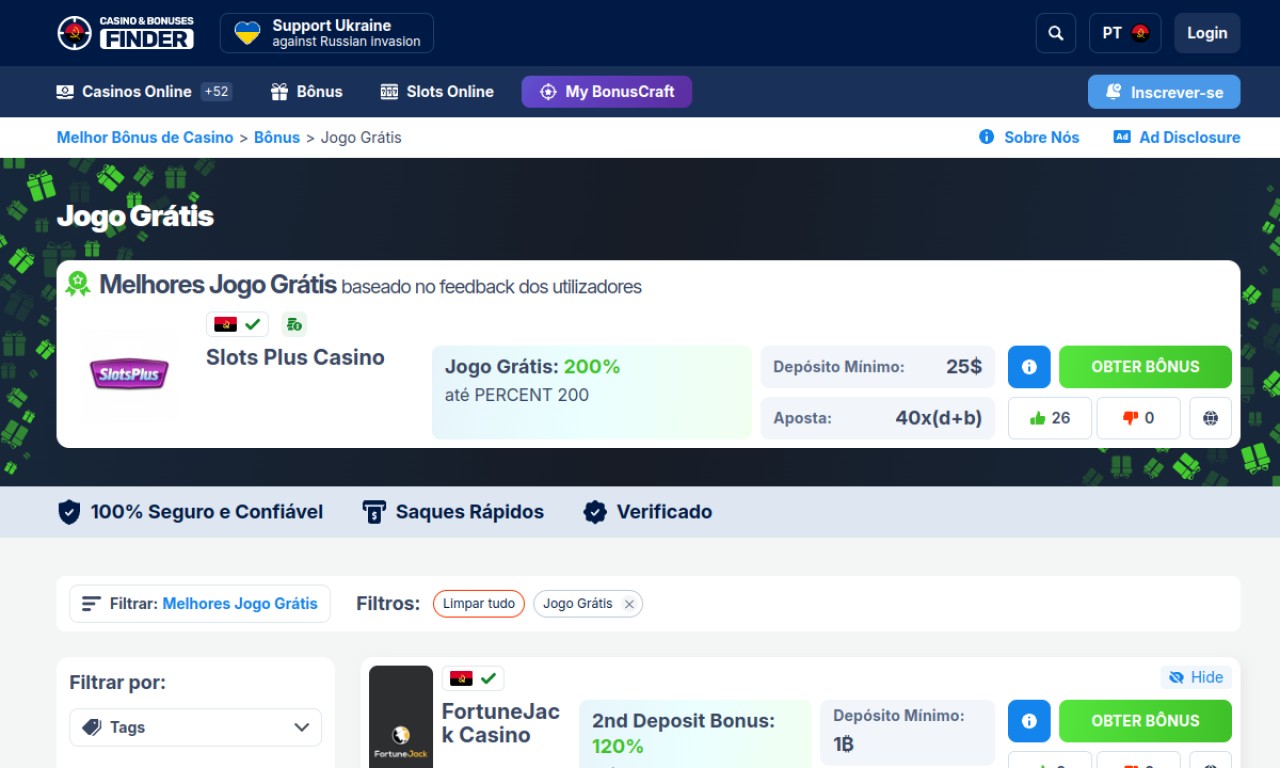Image resolution: width=1280 pixels, height=768 pixels.
Task: Open the PT language selector
Action: tap(1125, 33)
